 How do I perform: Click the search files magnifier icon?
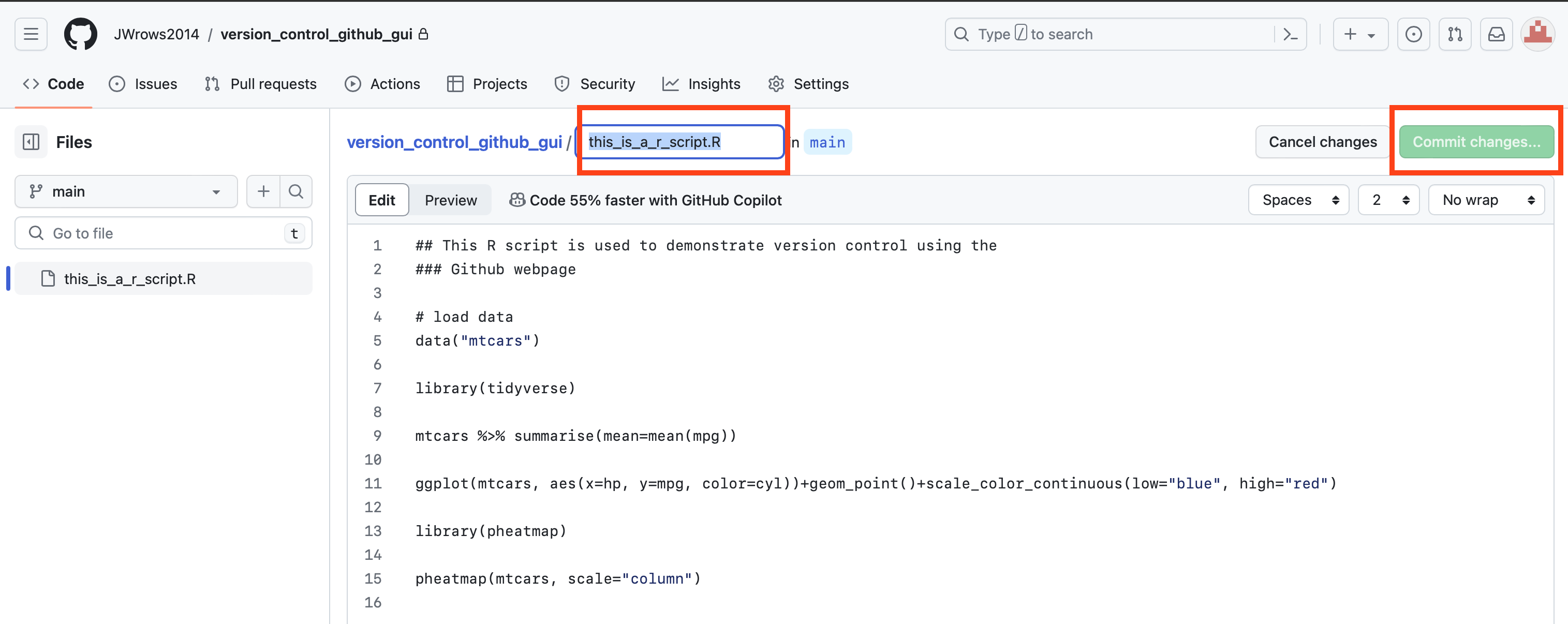click(x=296, y=191)
